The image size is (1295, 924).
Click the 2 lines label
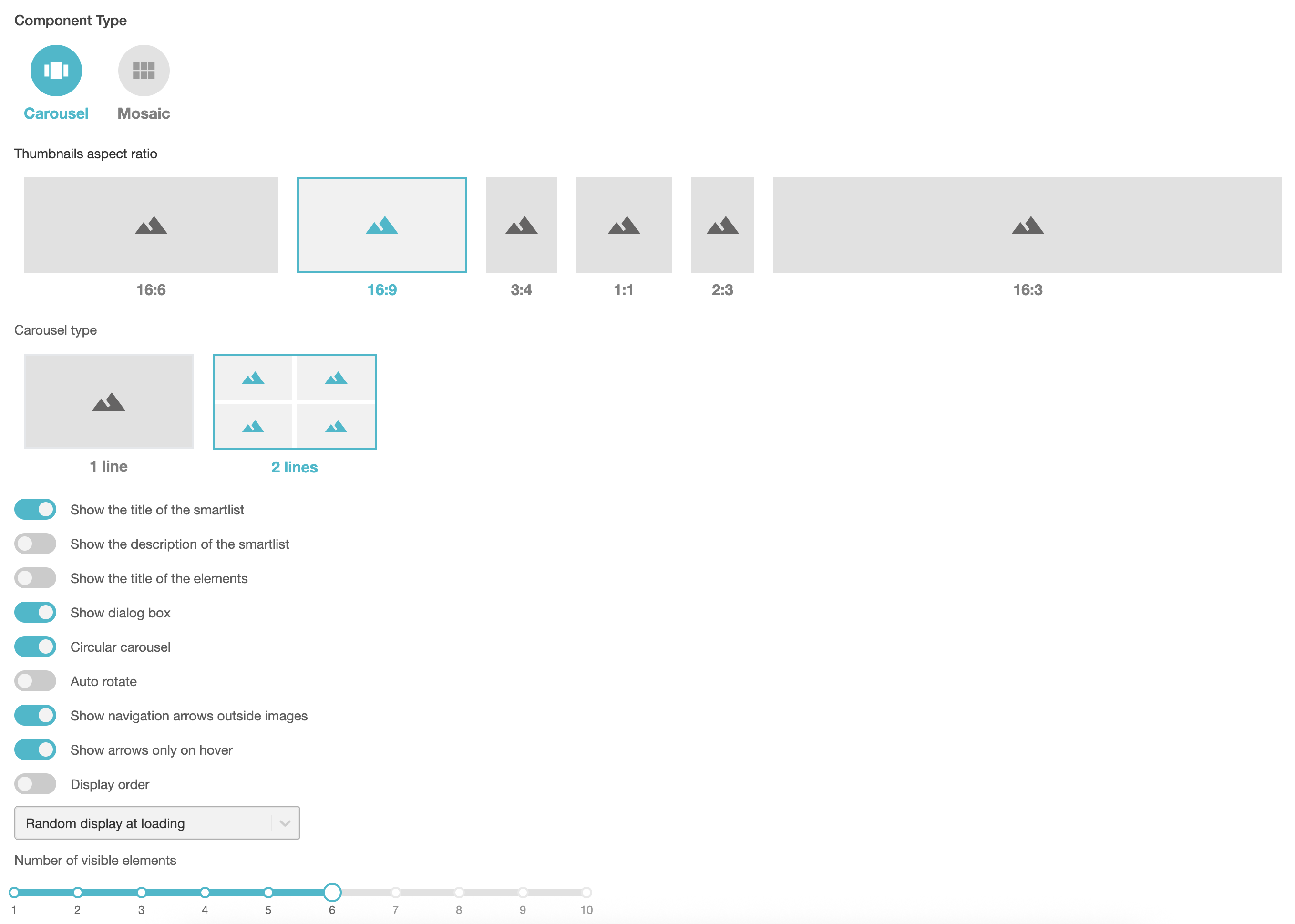[x=294, y=467]
